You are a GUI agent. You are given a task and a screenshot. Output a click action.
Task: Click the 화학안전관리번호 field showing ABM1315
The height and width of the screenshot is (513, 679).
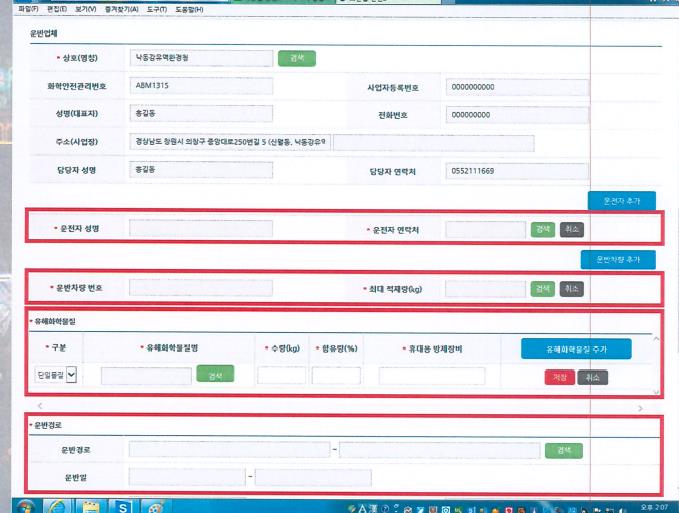coord(201,86)
